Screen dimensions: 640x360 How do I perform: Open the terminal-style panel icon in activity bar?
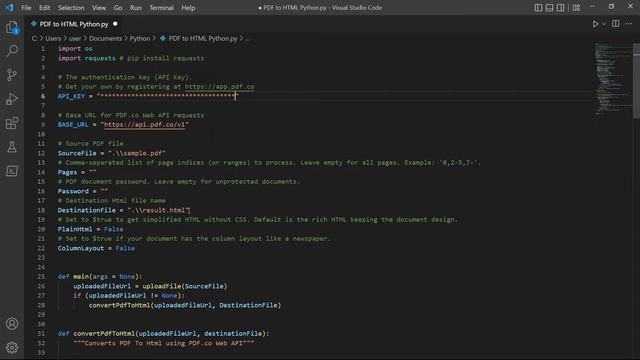coord(12,171)
